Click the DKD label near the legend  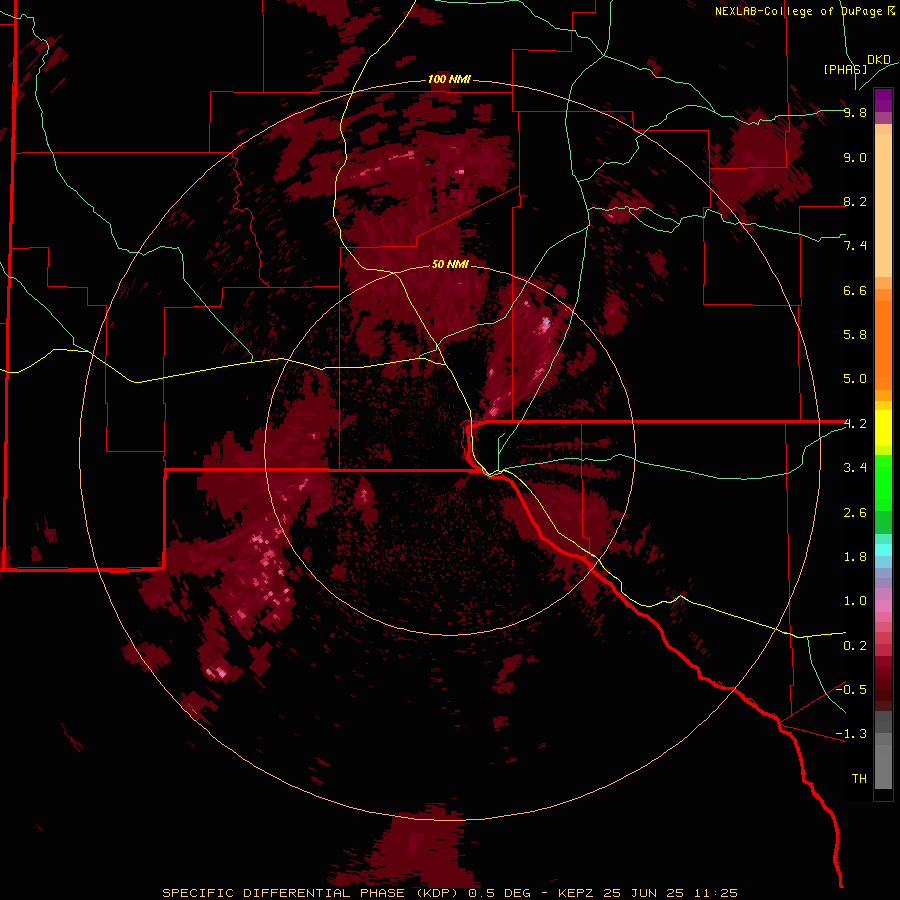click(x=879, y=59)
